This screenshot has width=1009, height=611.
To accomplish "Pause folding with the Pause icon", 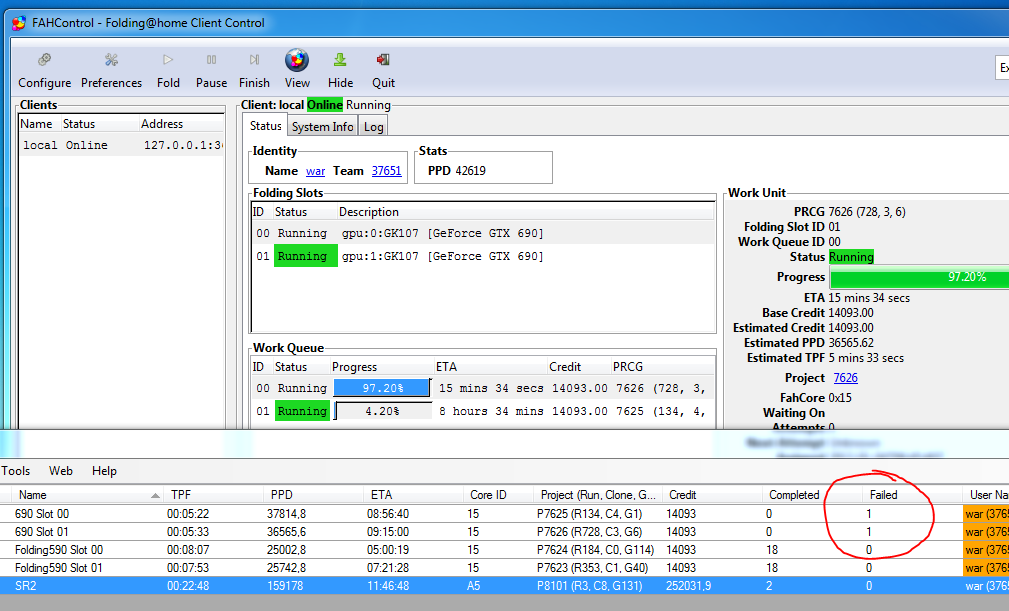I will [x=211, y=60].
